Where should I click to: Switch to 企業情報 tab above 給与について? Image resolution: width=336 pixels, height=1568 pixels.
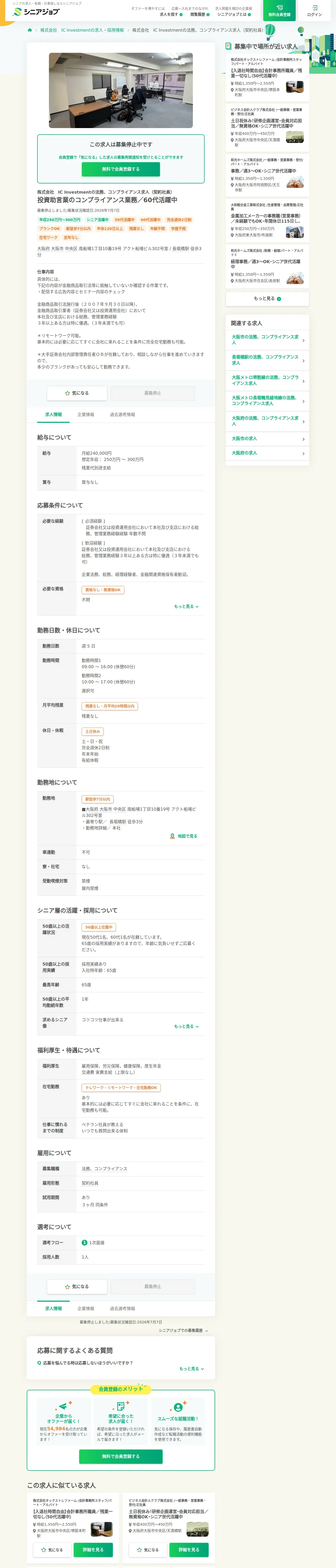click(x=86, y=414)
